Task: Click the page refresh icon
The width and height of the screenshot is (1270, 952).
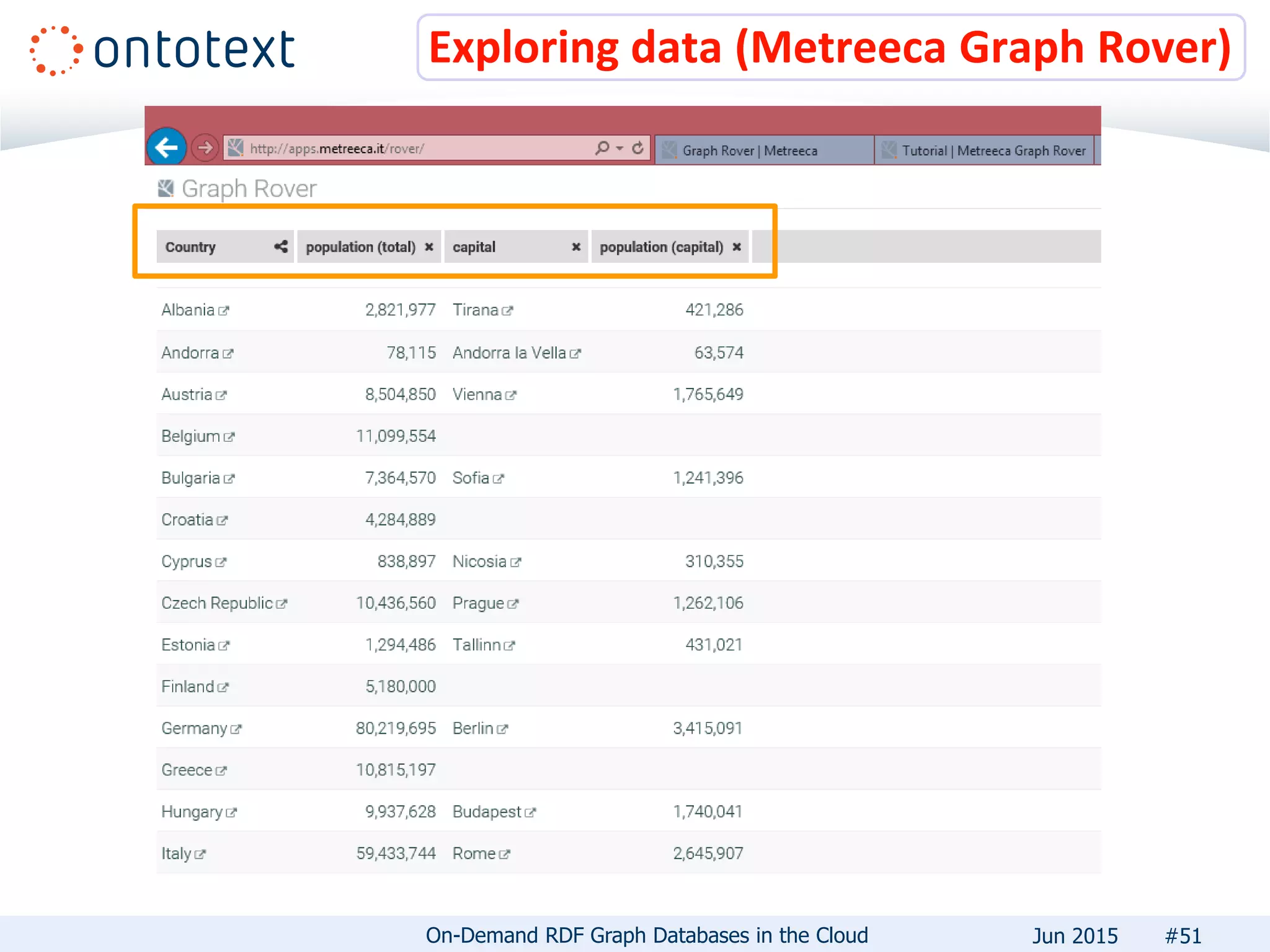Action: click(637, 148)
